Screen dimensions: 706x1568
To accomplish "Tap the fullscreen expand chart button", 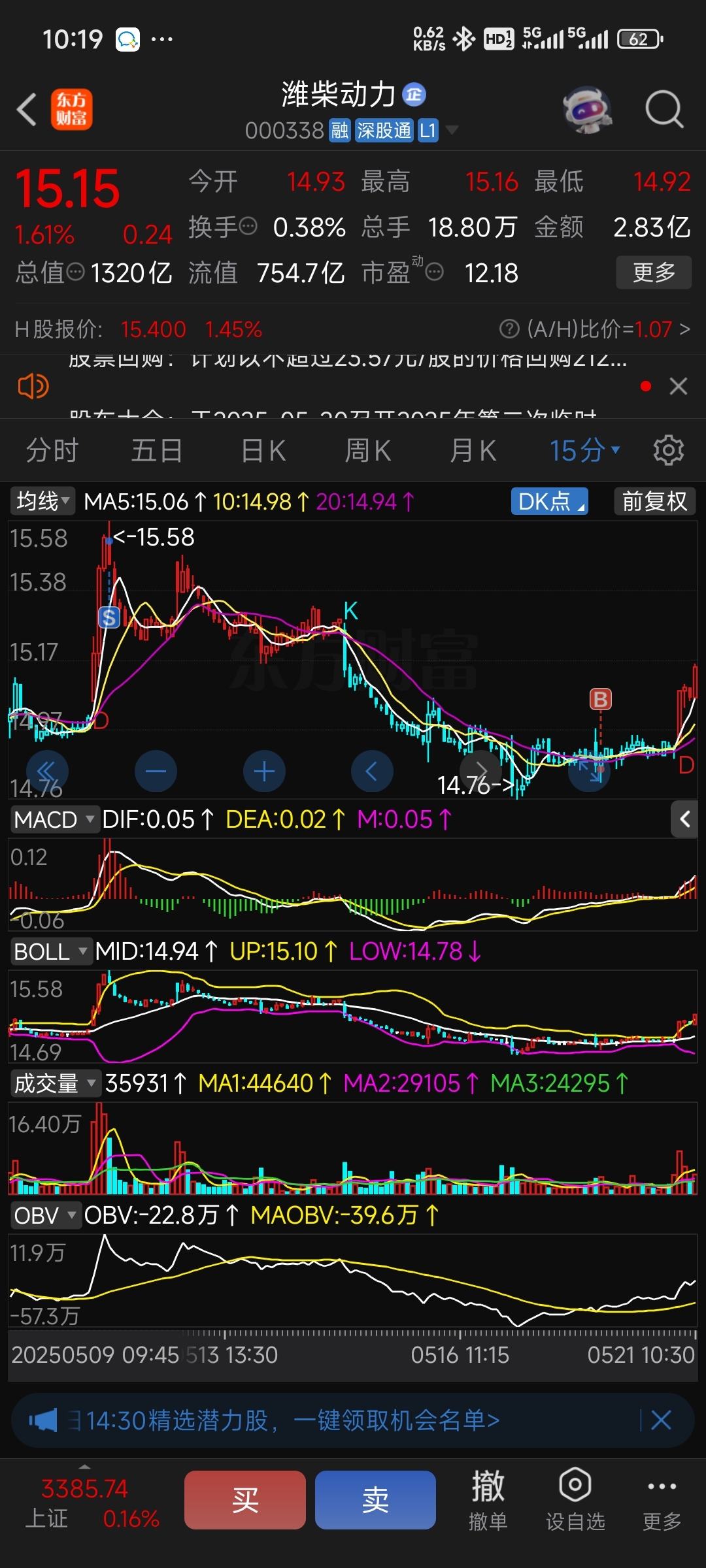I will tap(589, 772).
